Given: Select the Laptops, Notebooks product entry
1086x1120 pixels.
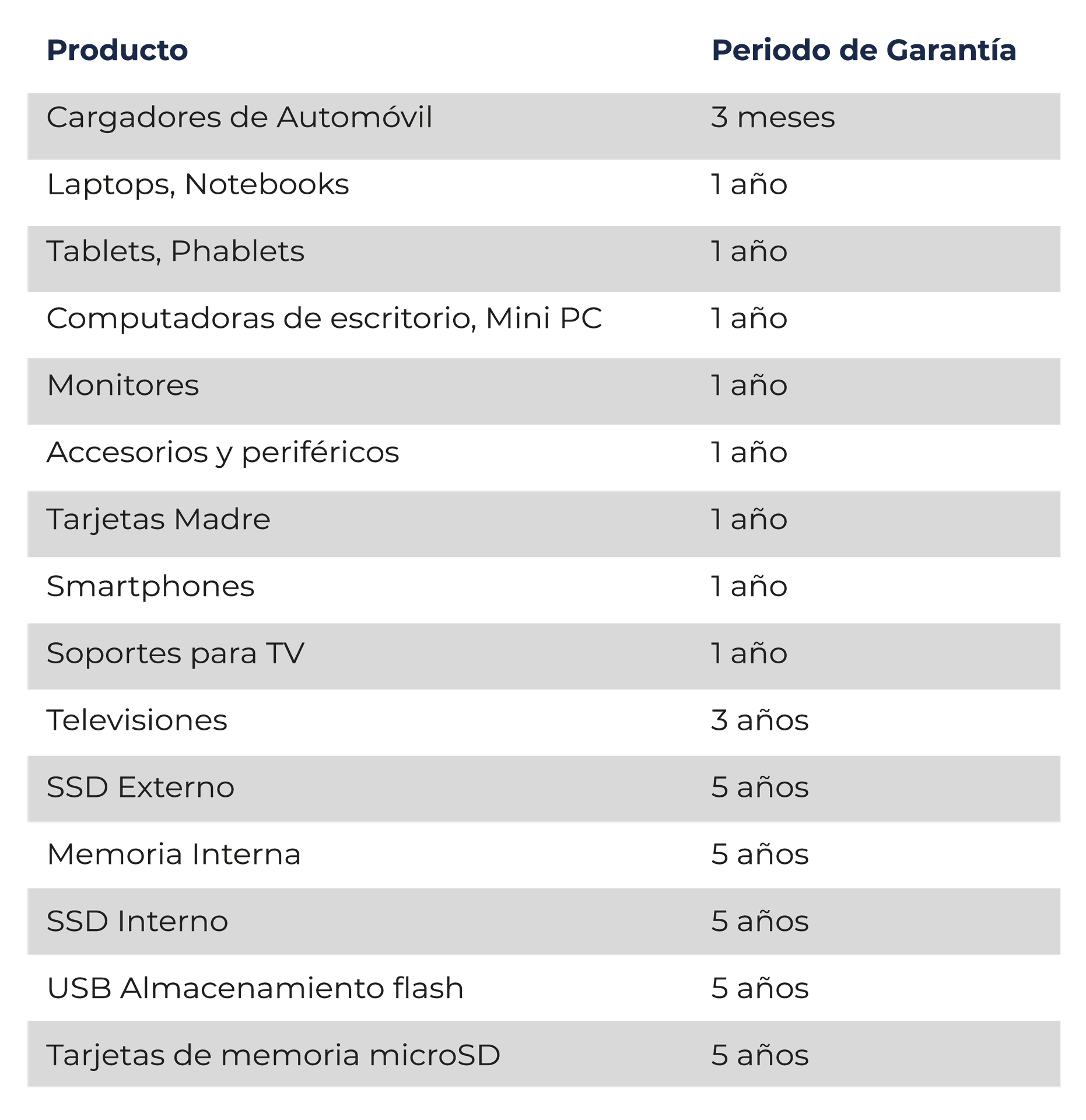Looking at the screenshot, I should pyautogui.click(x=198, y=185).
